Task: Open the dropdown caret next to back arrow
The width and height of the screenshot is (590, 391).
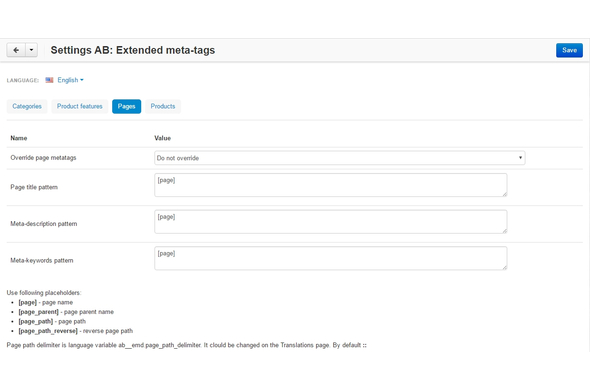Action: click(32, 50)
